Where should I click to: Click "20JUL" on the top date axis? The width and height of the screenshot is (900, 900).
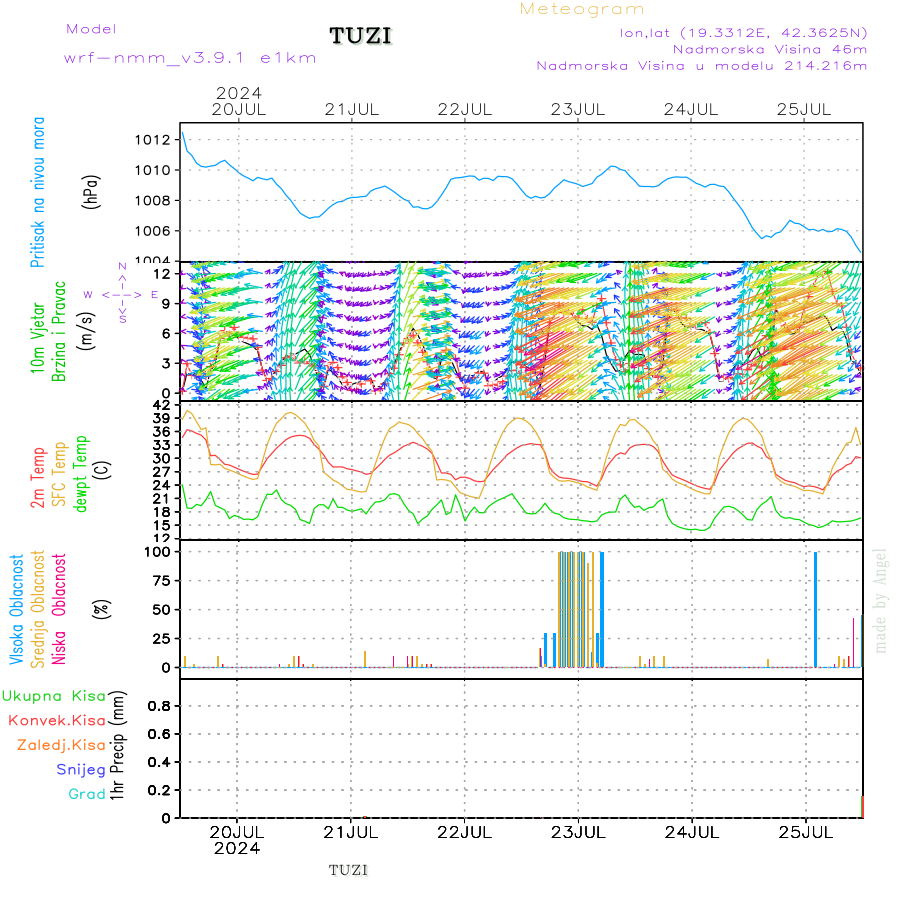pyautogui.click(x=239, y=110)
